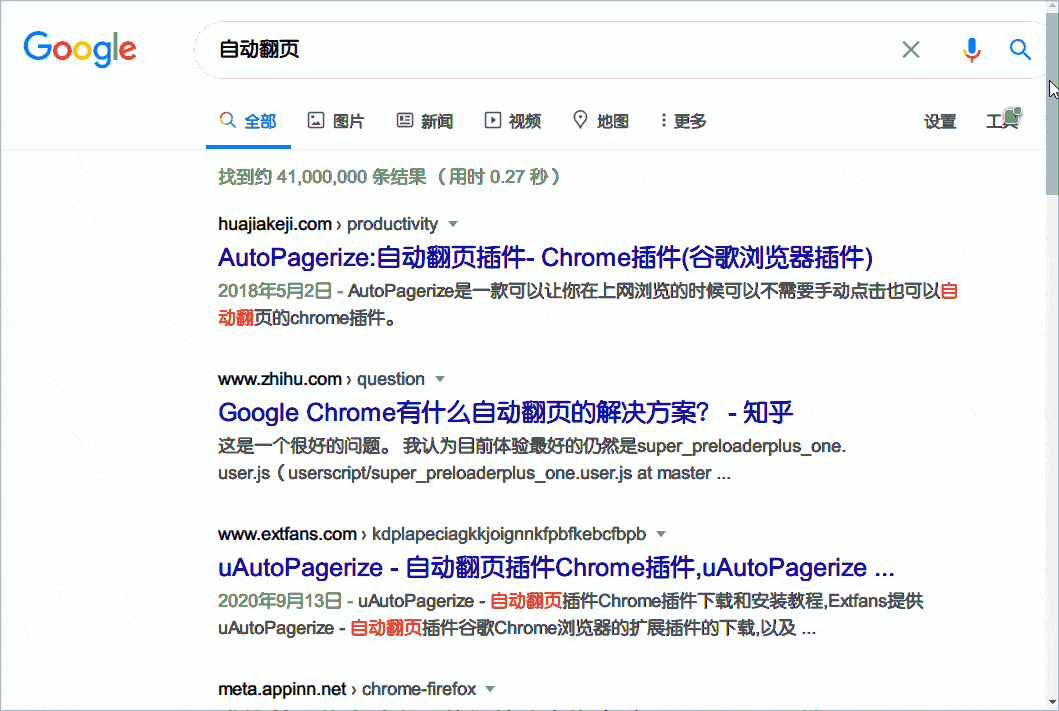Image resolution: width=1059 pixels, height=711 pixels.
Task: Open 设置 search settings
Action: 939,122
